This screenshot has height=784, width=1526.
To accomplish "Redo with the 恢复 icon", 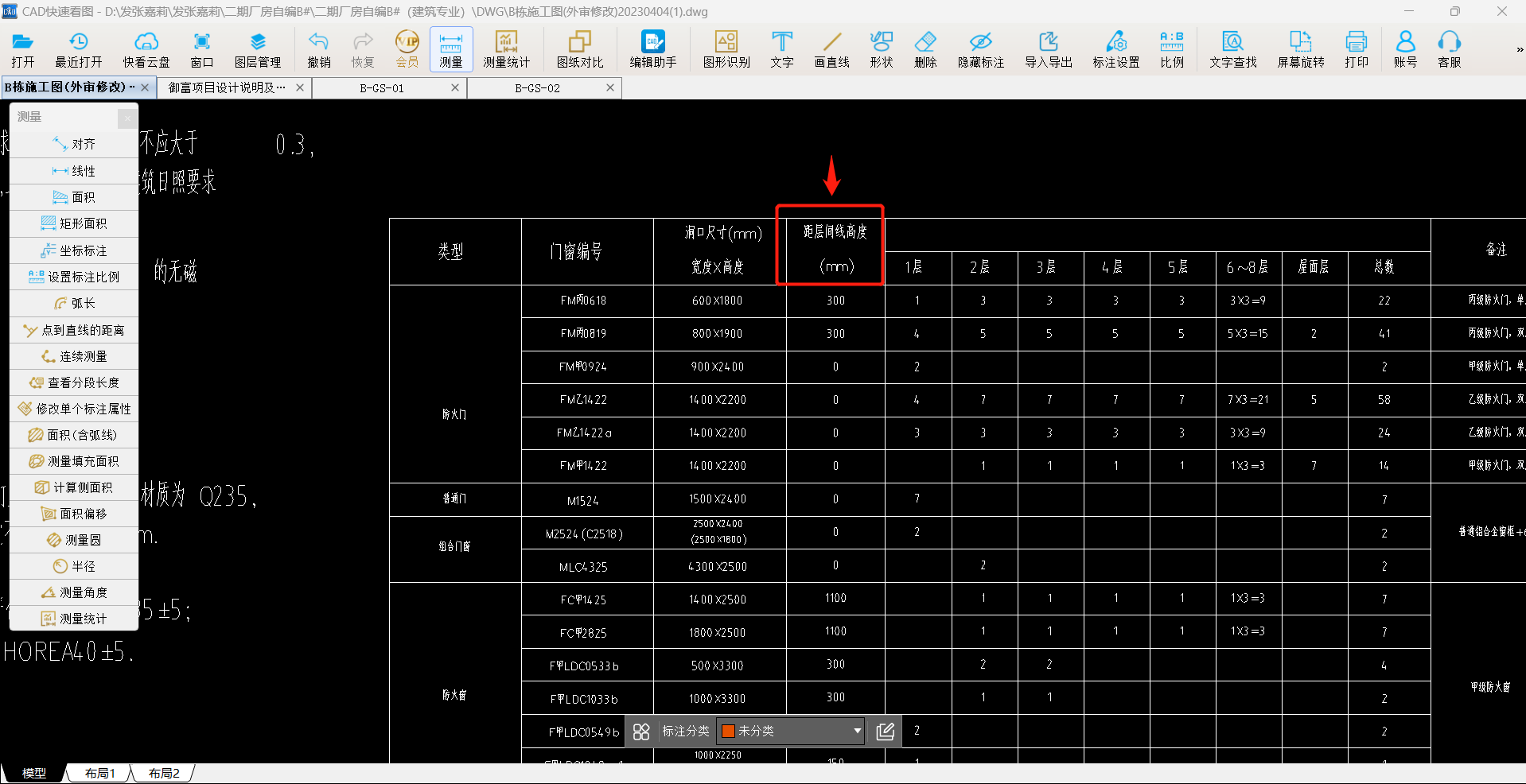I will coord(363,49).
